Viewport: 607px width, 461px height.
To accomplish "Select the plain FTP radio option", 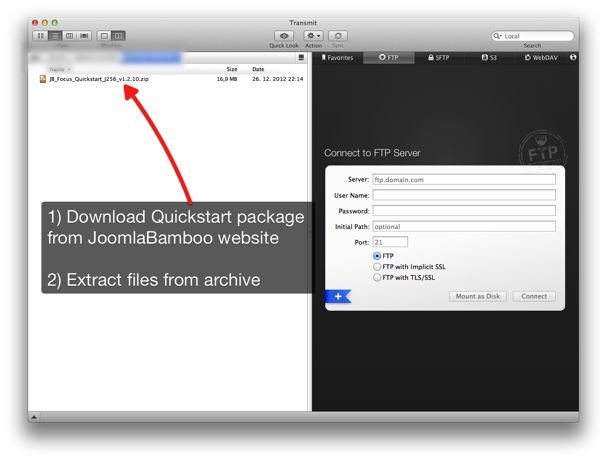I will click(377, 256).
